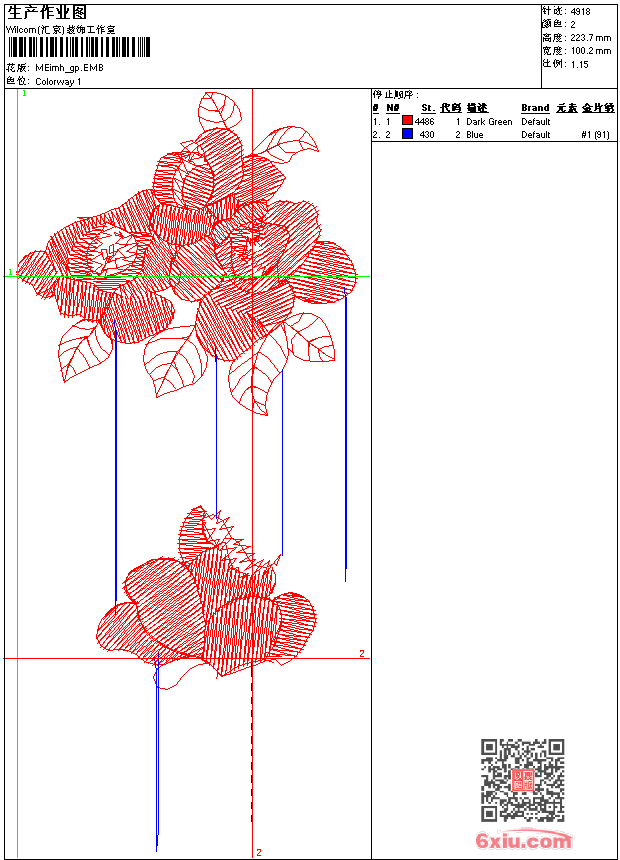Click stitch count 4486 in row 1
Image resolution: width=620 pixels, height=860 pixels.
coord(424,122)
